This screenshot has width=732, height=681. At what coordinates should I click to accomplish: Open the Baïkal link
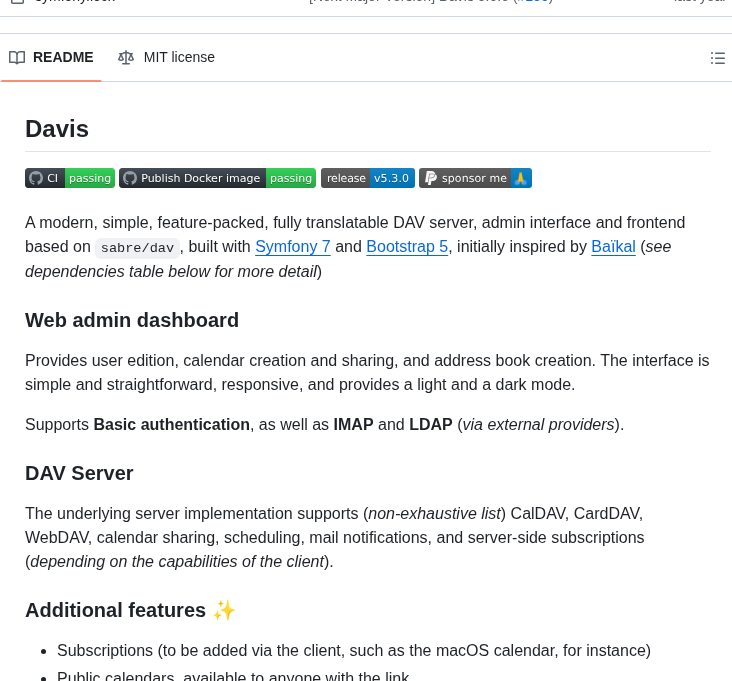click(613, 246)
